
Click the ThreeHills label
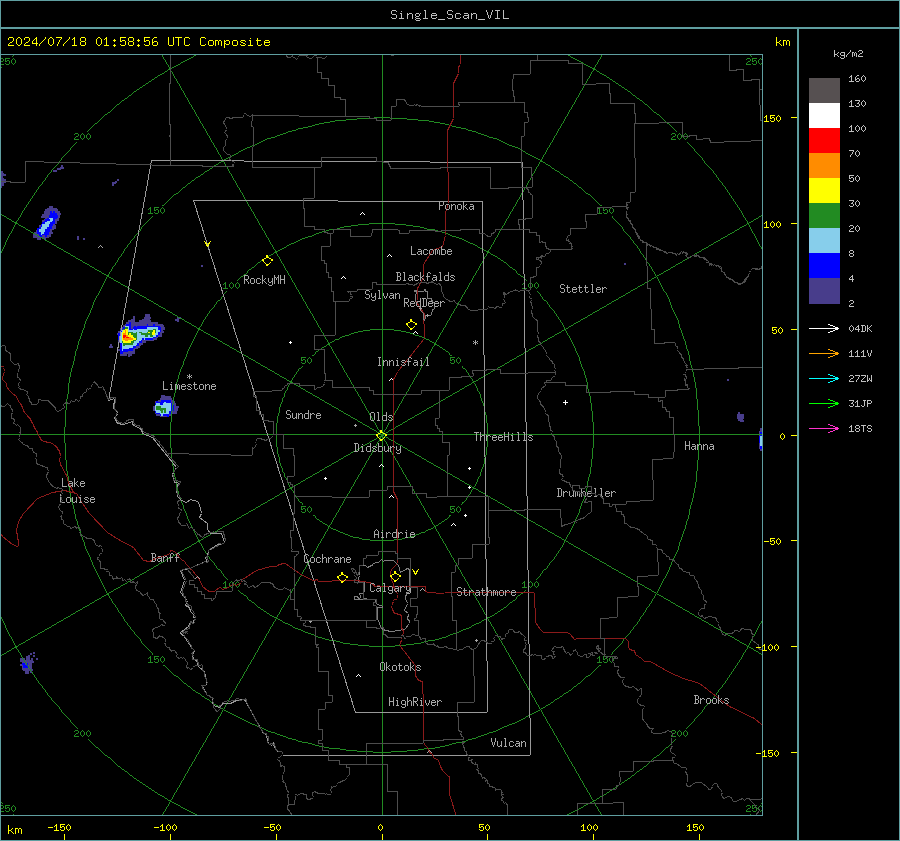(x=503, y=437)
